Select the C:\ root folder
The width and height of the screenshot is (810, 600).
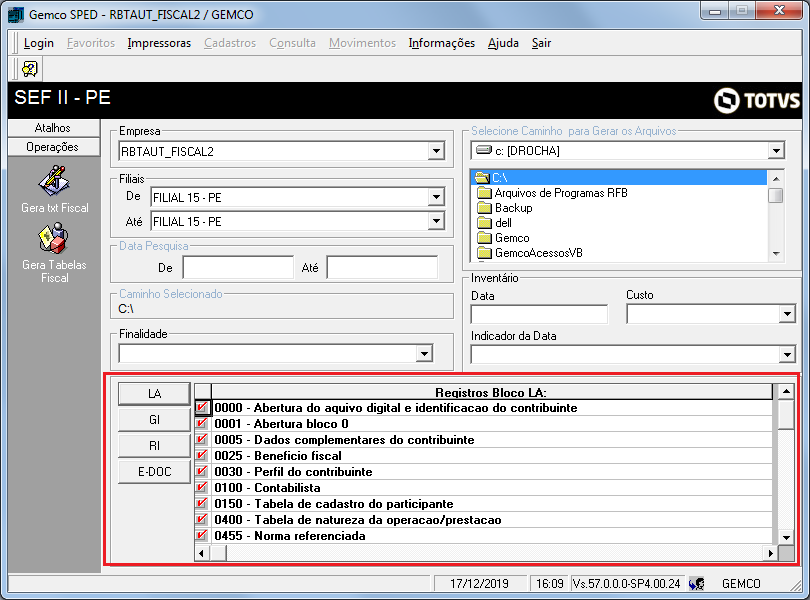tap(618, 178)
